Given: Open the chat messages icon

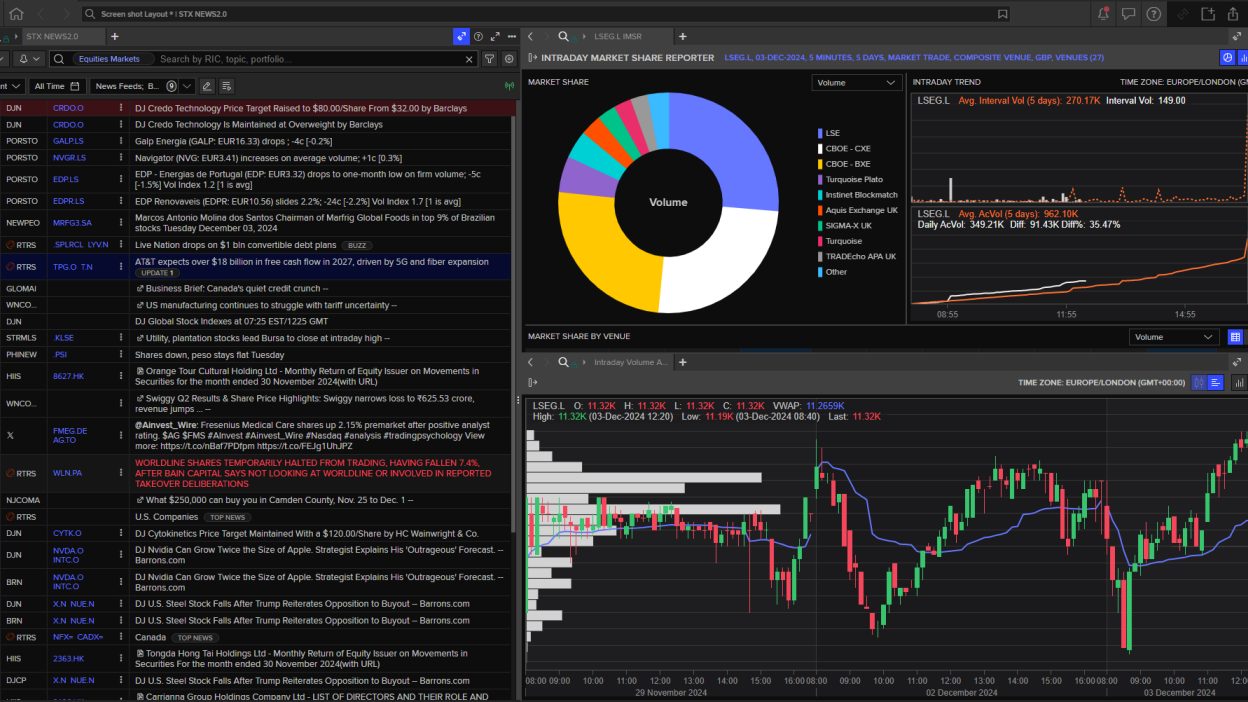Looking at the screenshot, I should click(x=1128, y=14).
